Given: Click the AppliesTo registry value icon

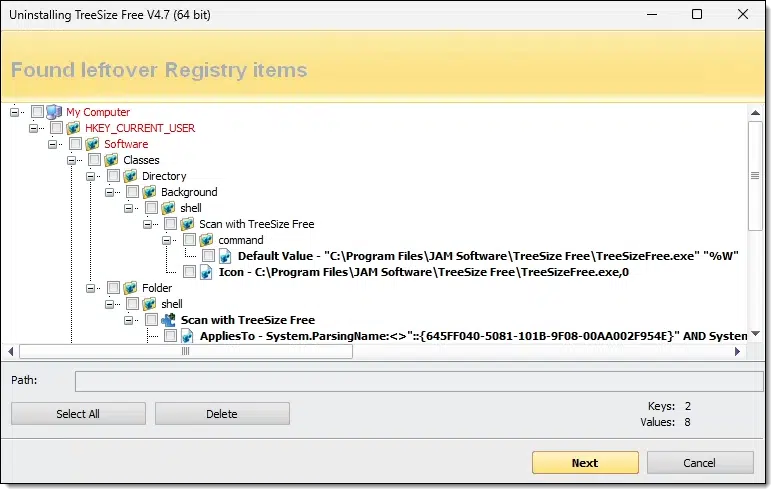Looking at the screenshot, I should coord(187,336).
